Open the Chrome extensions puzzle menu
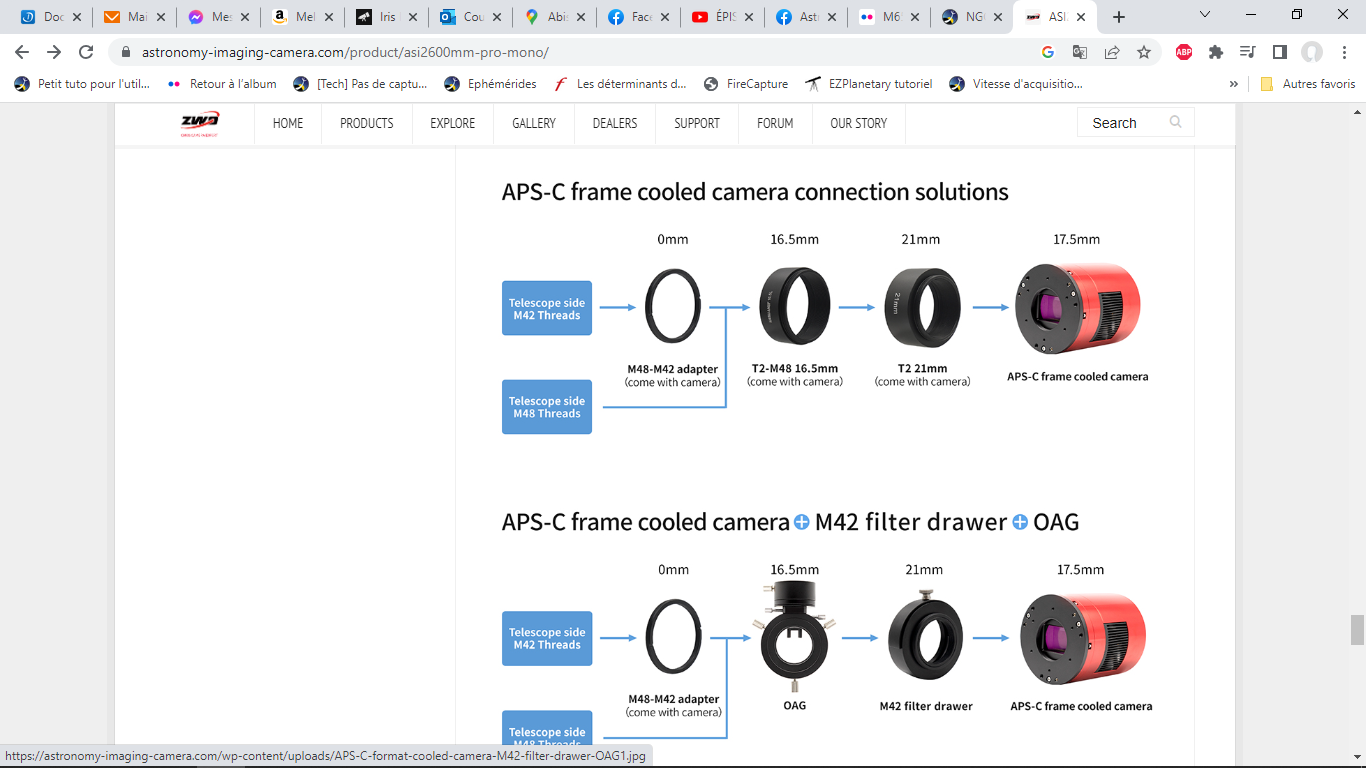Image resolution: width=1366 pixels, height=768 pixels. [x=1216, y=52]
